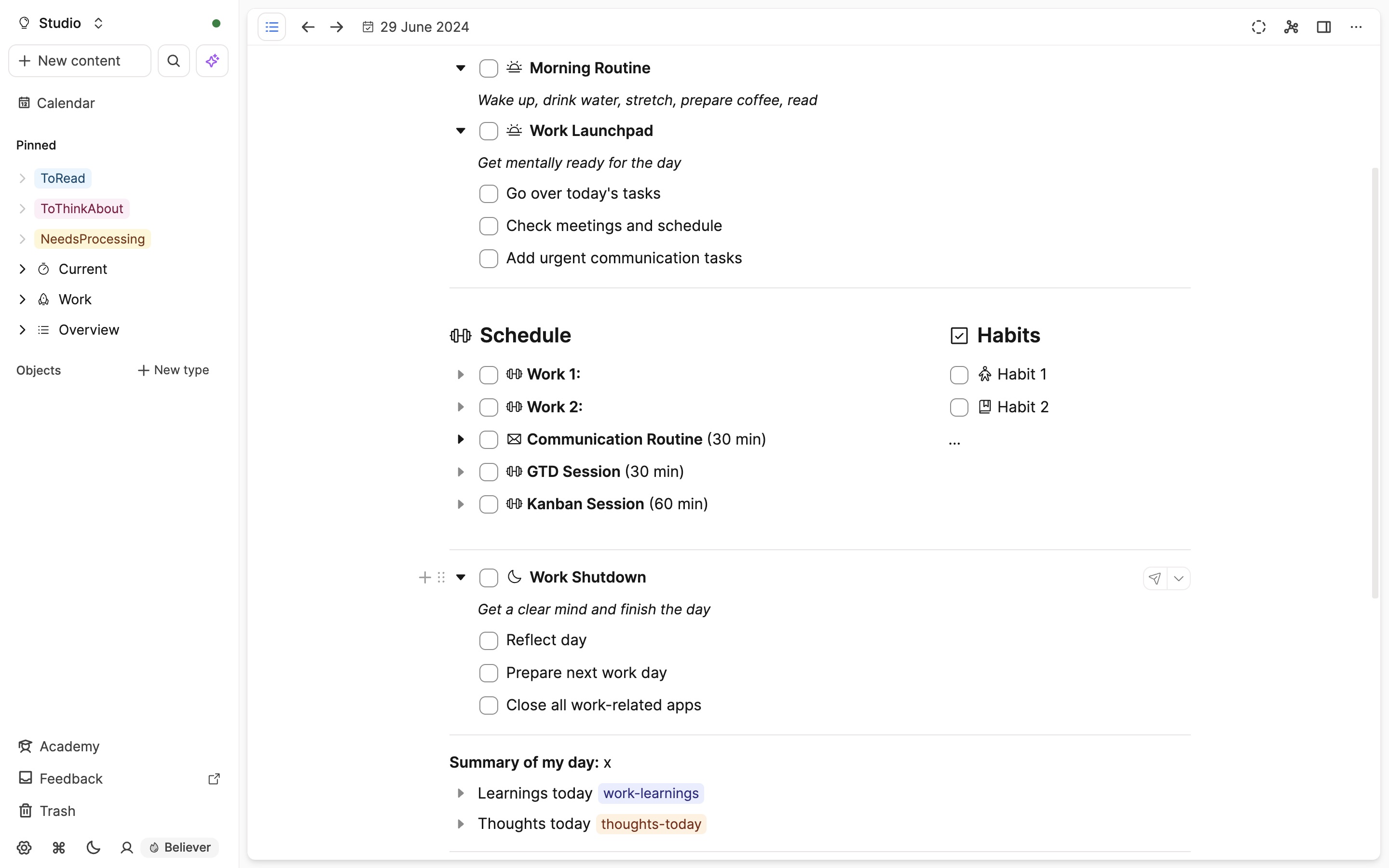Collapse the Morning Routine section
Screen dimensions: 1389x868
click(460, 68)
